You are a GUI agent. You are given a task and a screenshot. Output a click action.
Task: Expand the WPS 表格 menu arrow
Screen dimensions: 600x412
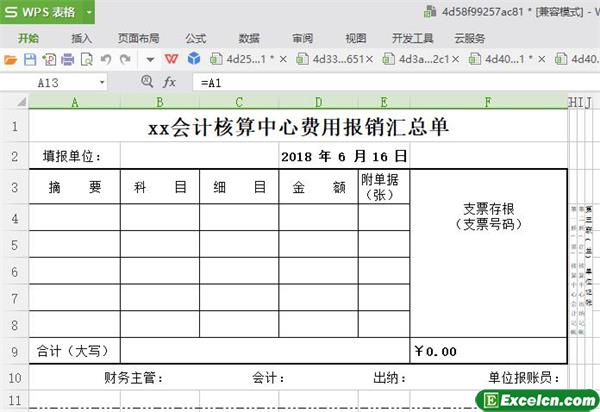click(89, 12)
